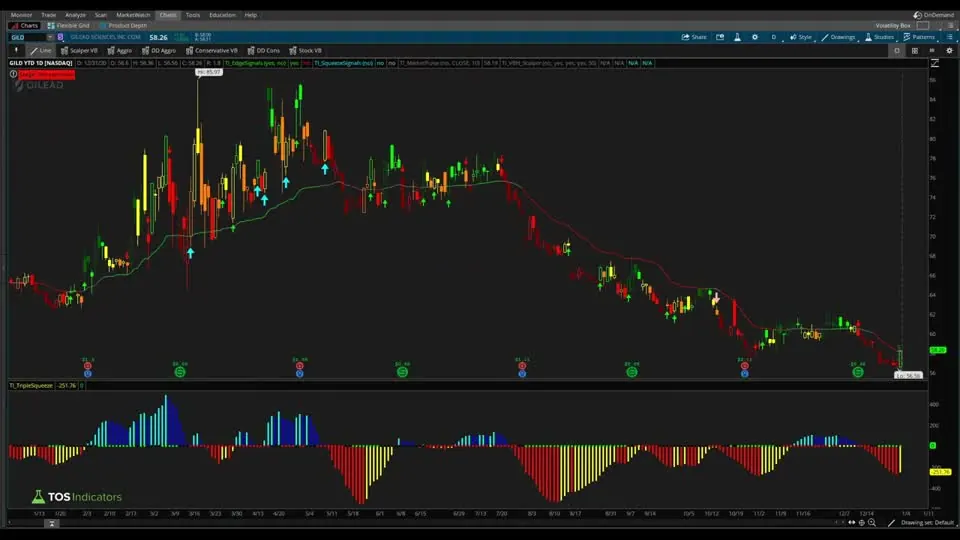Click the yellow -251.76 value label
Viewport: 960px width, 540px height.
click(940, 472)
